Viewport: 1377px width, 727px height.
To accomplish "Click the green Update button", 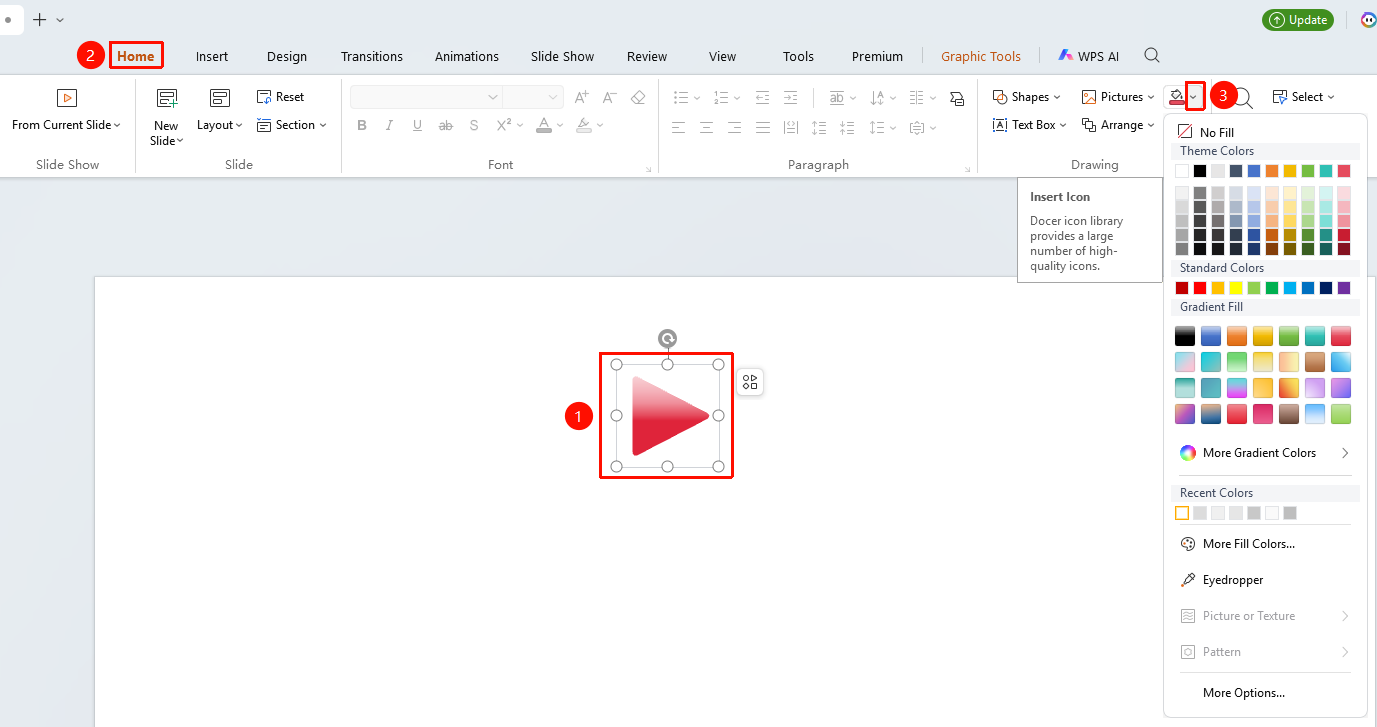I will pyautogui.click(x=1300, y=20).
